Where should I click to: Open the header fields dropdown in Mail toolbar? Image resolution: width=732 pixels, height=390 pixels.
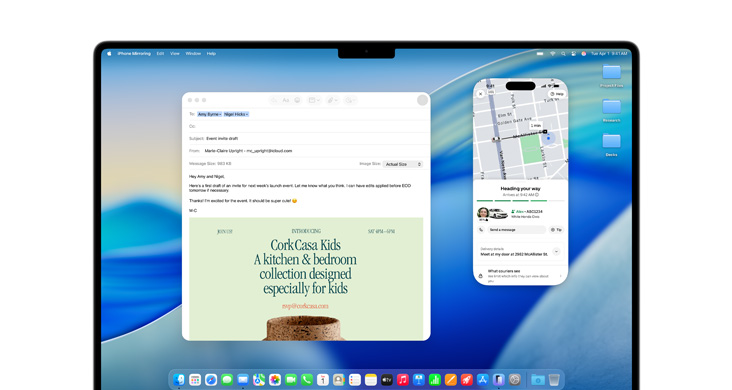[x=314, y=100]
